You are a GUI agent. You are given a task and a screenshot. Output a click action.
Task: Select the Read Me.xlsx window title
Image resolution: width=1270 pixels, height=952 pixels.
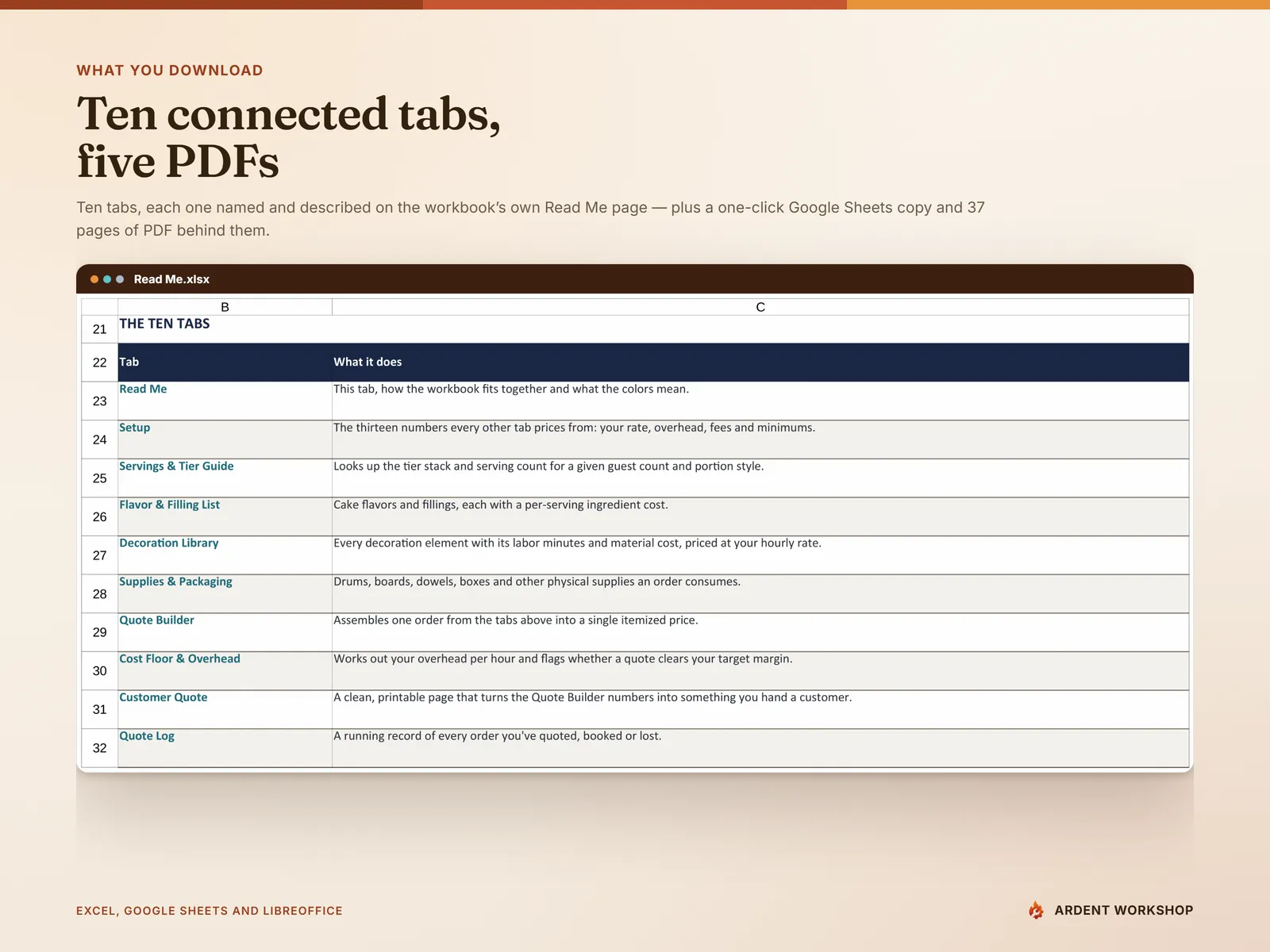click(x=171, y=279)
